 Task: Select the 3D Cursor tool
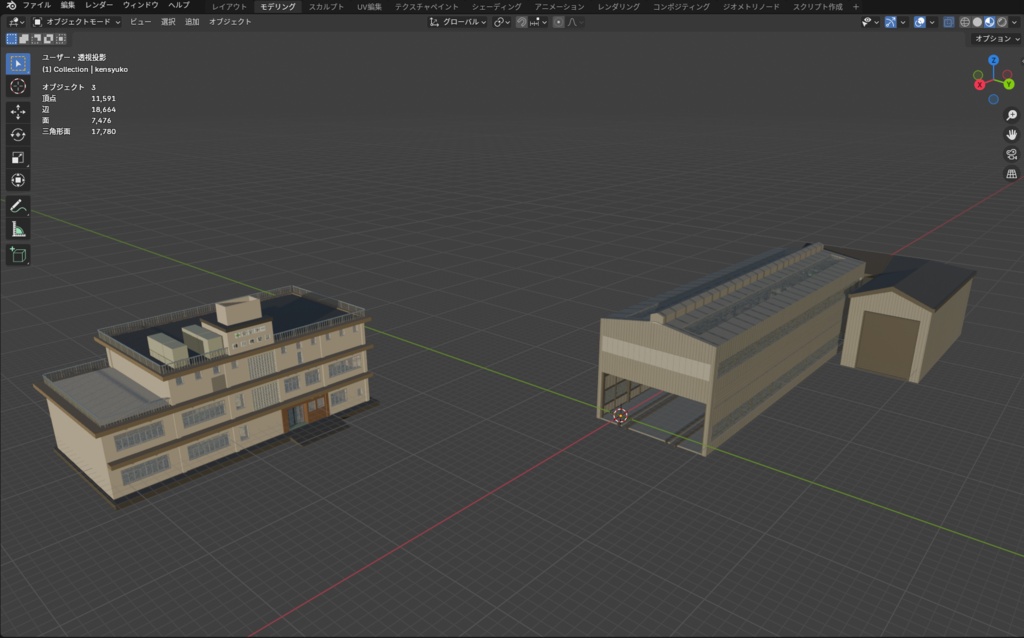18,86
